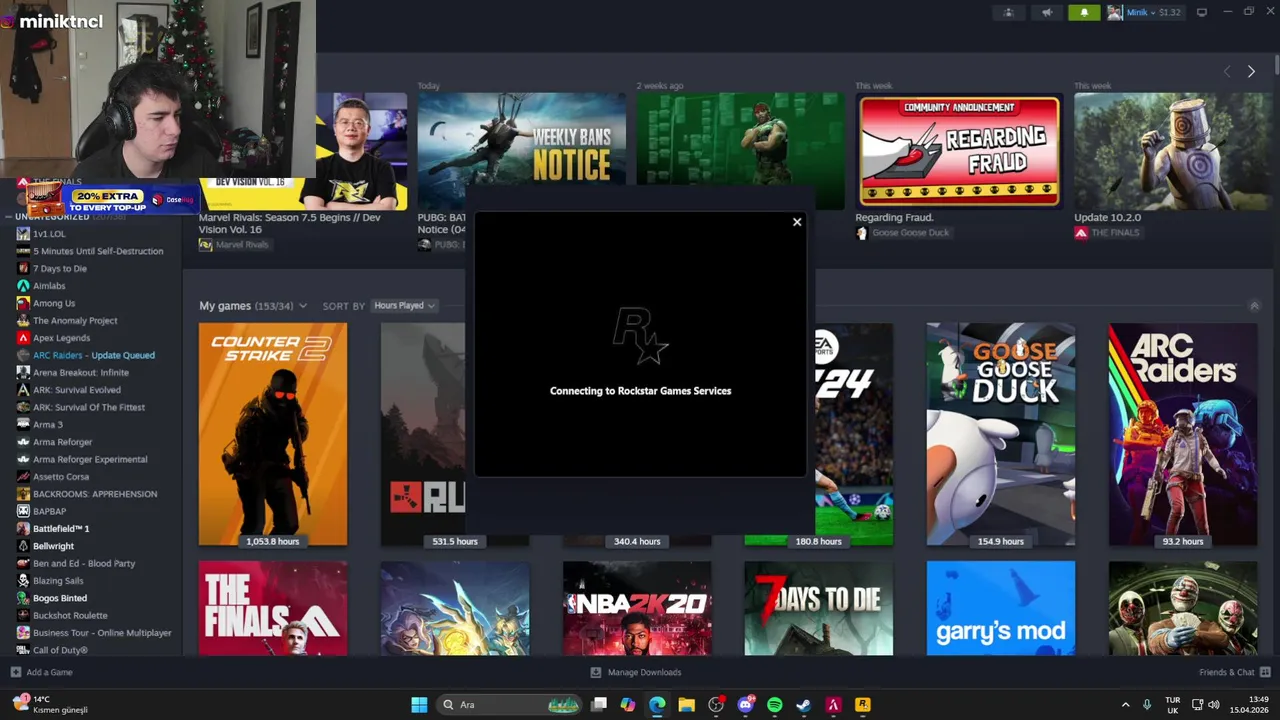Click the Apex Legends icon in sidebar
The image size is (1280, 720).
coord(23,338)
